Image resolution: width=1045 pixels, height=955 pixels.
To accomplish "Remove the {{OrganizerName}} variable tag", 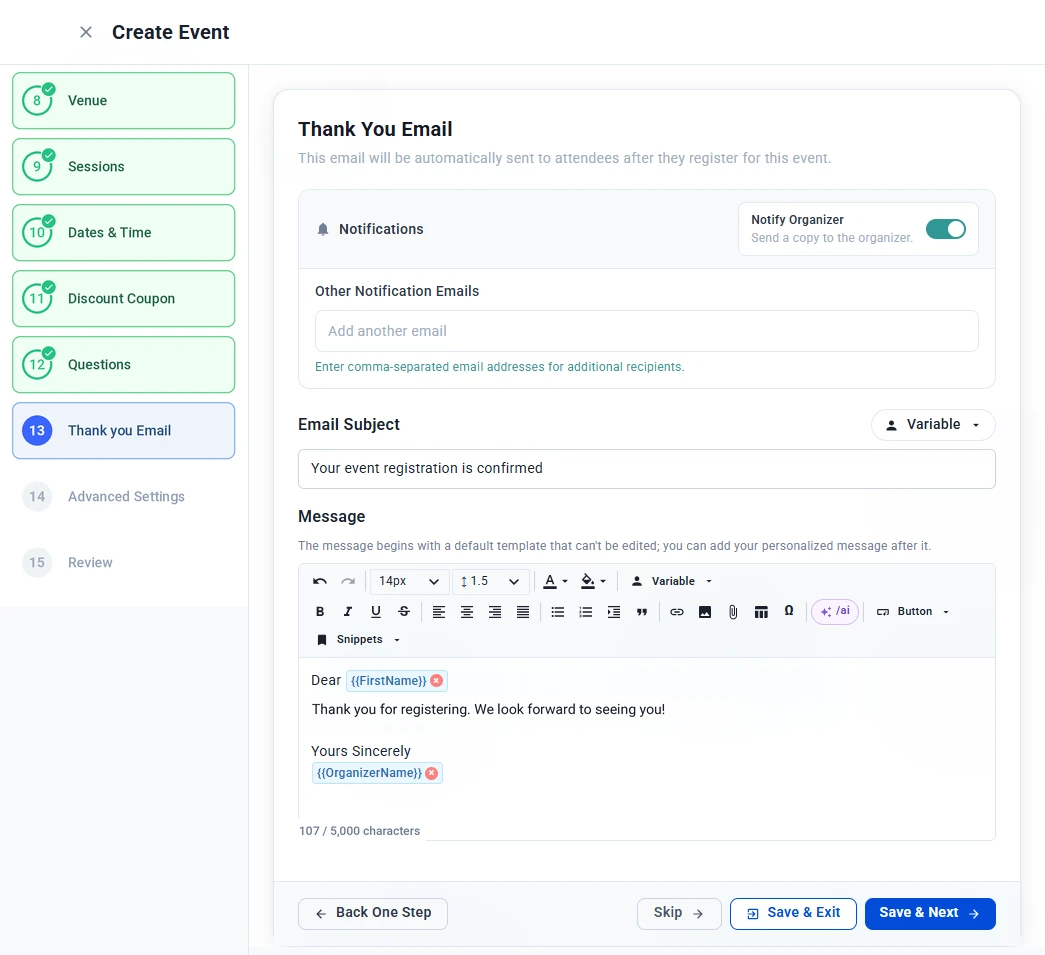I will 432,773.
